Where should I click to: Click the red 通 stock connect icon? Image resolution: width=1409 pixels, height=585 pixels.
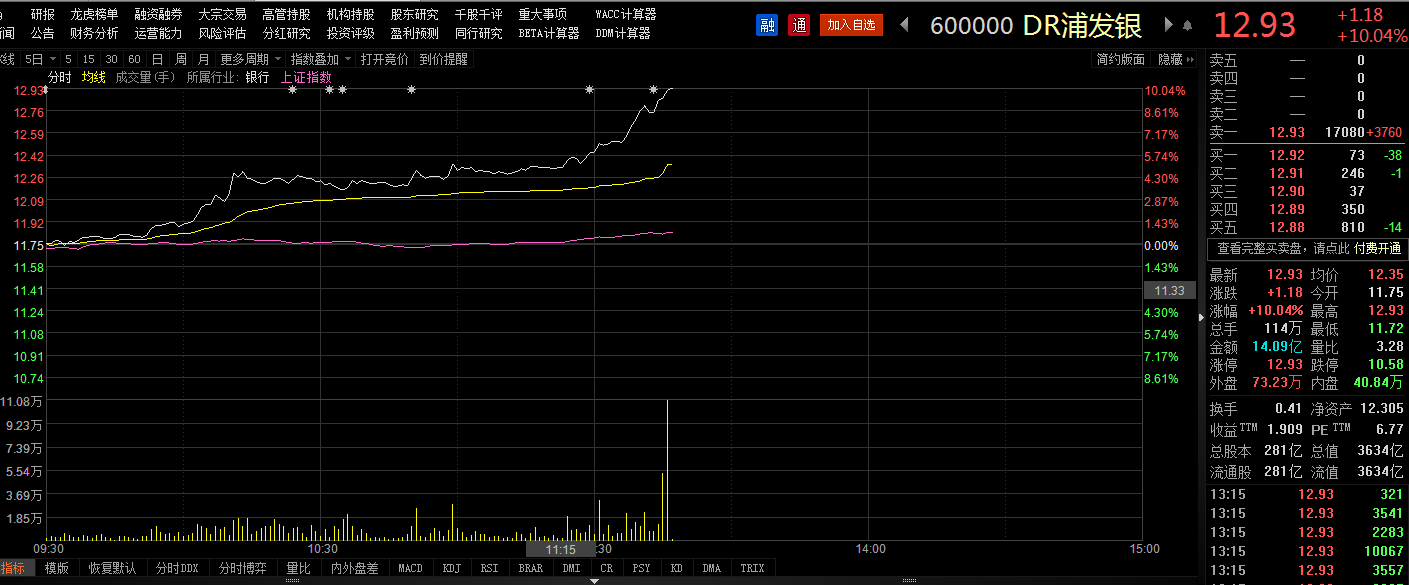tap(798, 25)
